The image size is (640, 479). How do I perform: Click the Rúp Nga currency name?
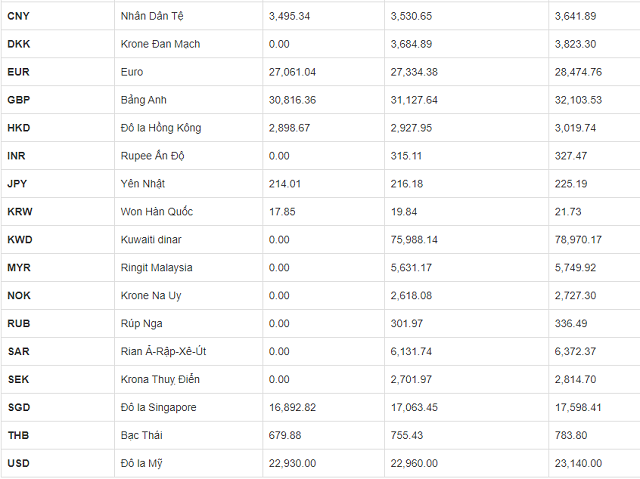pyautogui.click(x=141, y=324)
